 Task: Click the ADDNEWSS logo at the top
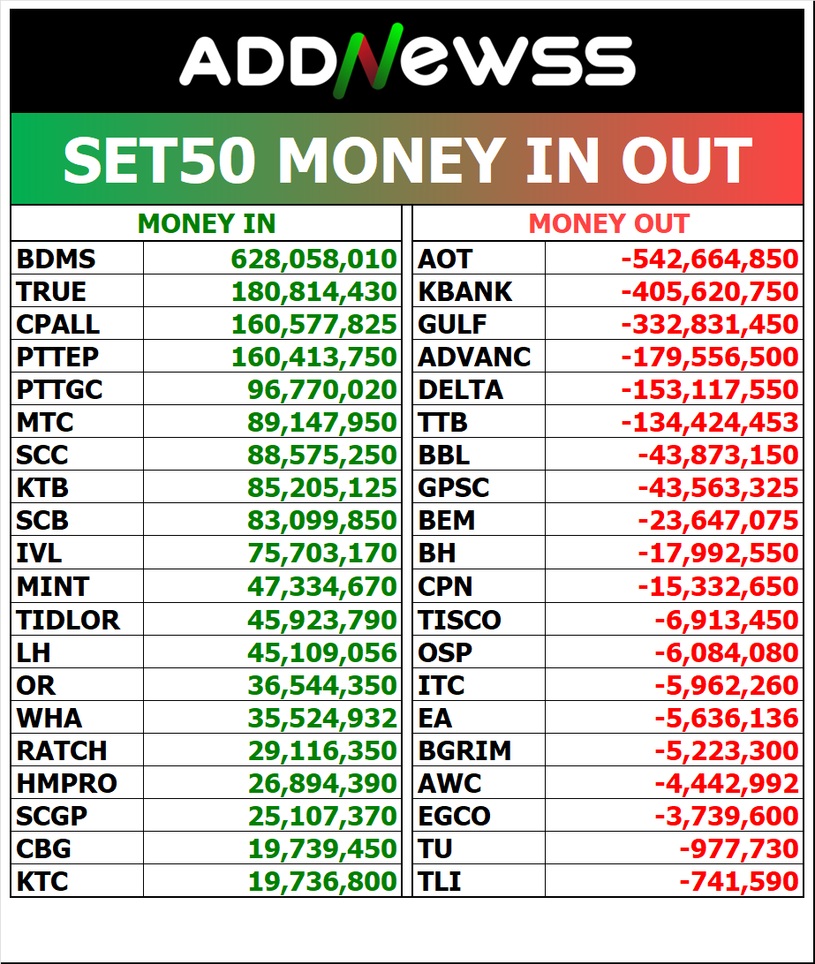click(407, 59)
